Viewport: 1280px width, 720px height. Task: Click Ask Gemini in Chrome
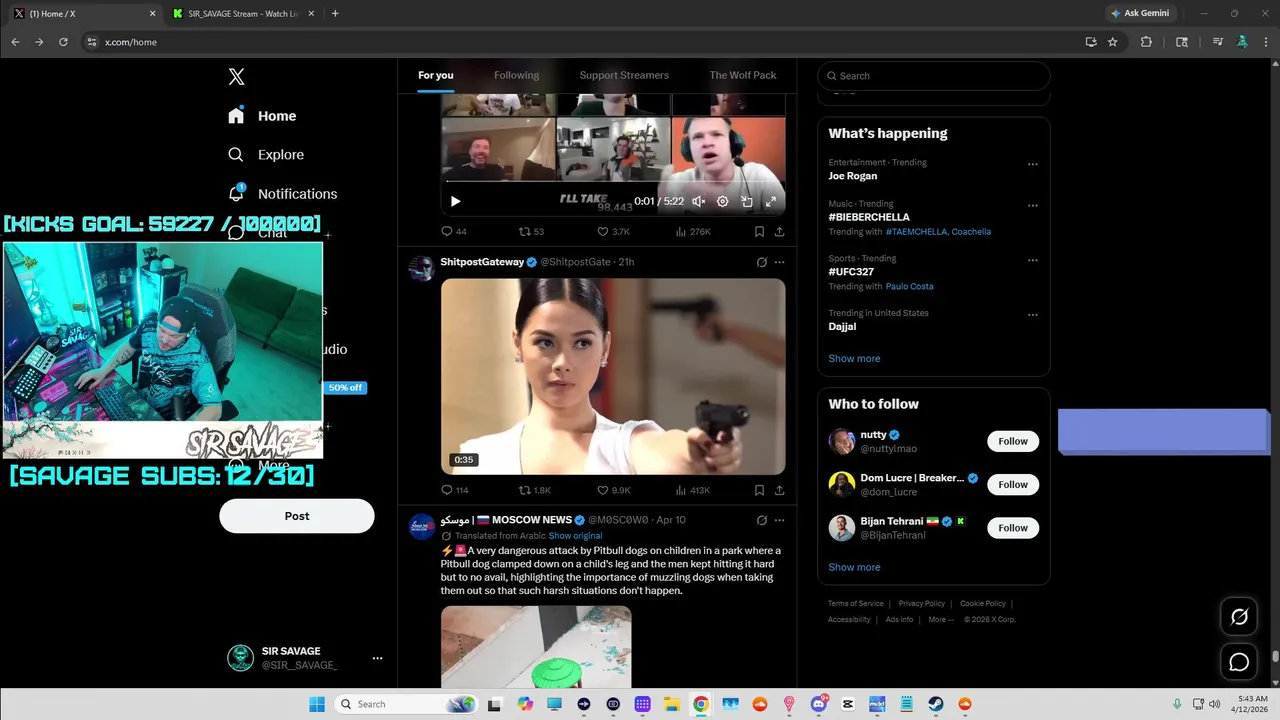pos(1140,13)
